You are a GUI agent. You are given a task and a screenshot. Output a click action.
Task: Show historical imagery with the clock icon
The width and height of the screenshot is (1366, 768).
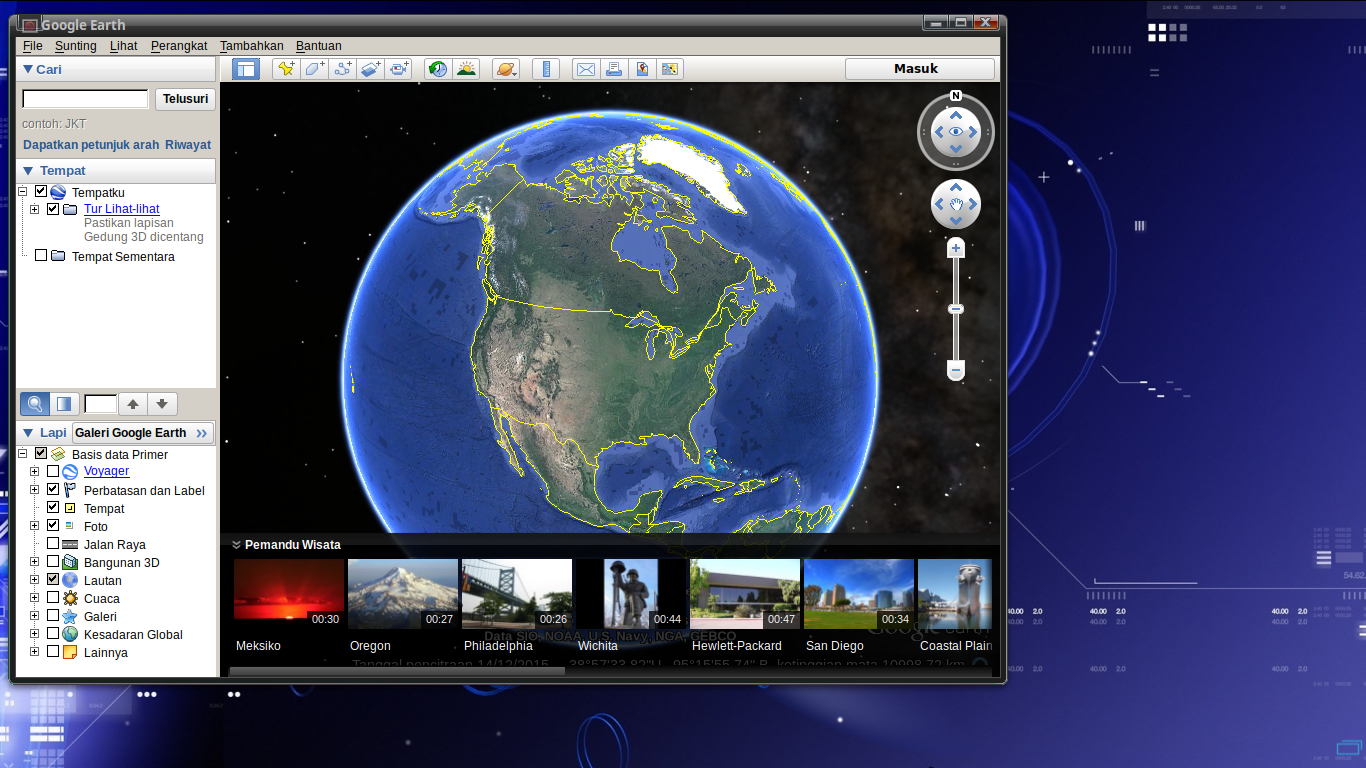[437, 69]
